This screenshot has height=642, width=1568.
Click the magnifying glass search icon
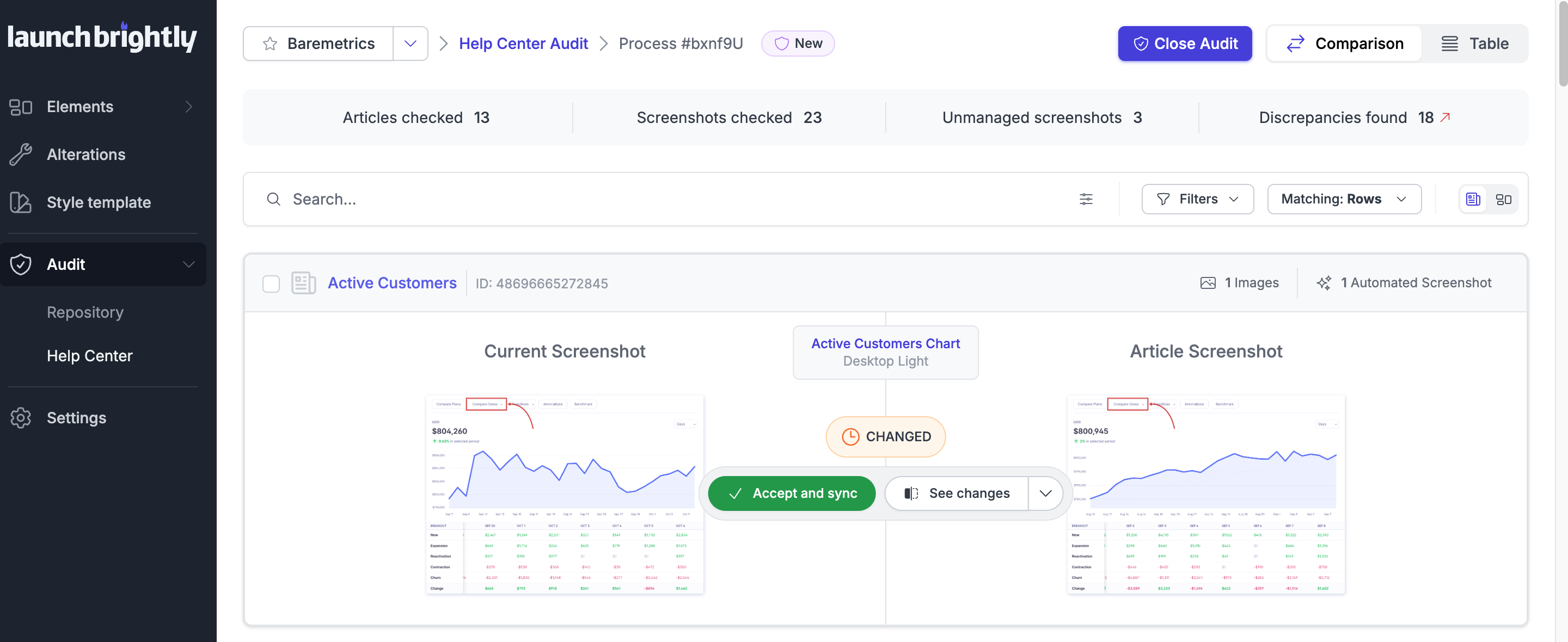click(273, 199)
